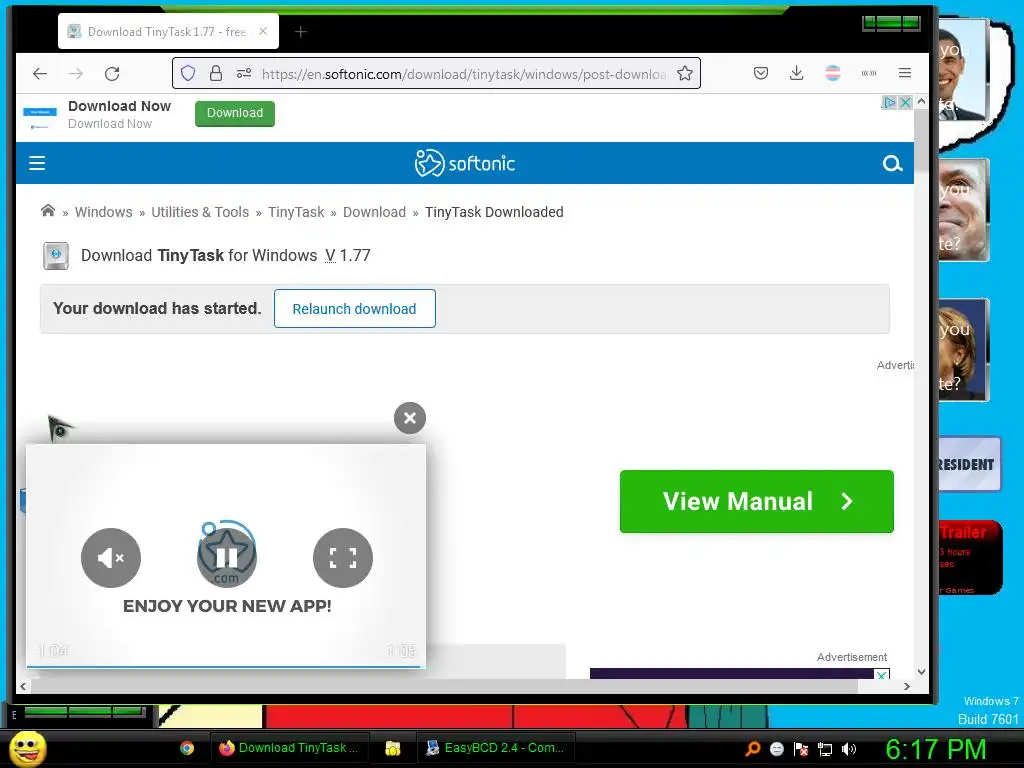Go back to the previous page

point(40,74)
